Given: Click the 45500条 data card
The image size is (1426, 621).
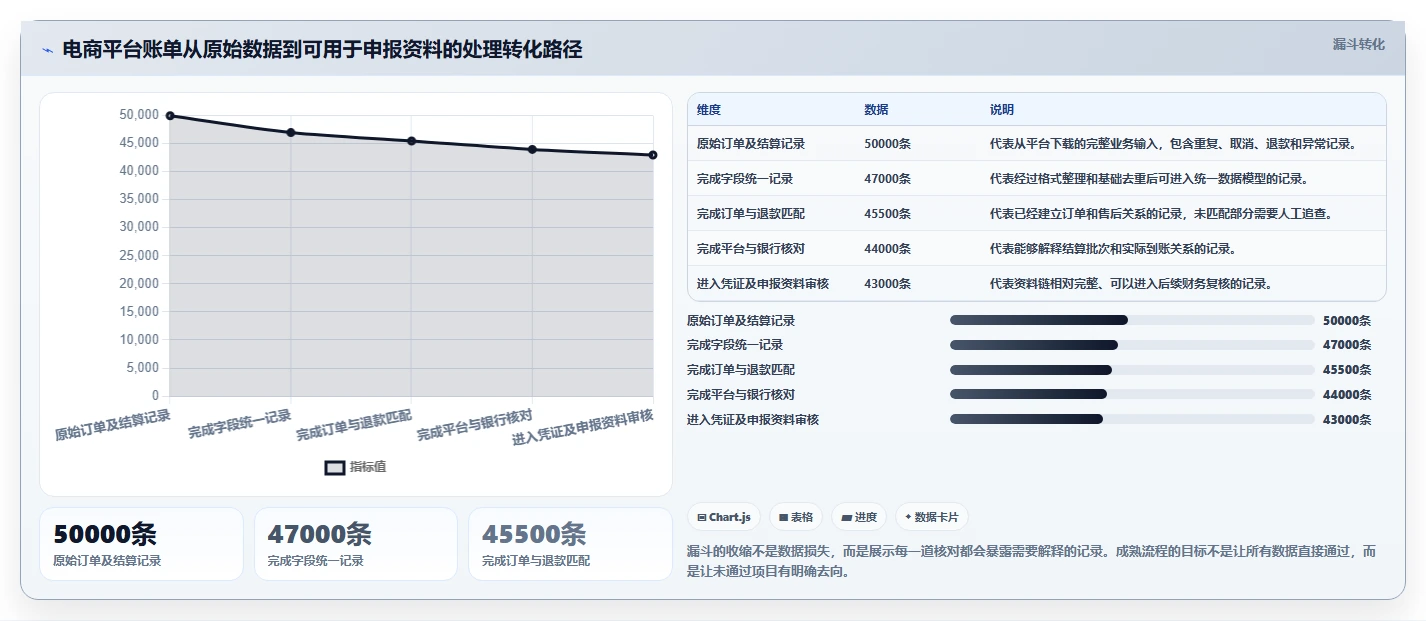Looking at the screenshot, I should pos(570,544).
